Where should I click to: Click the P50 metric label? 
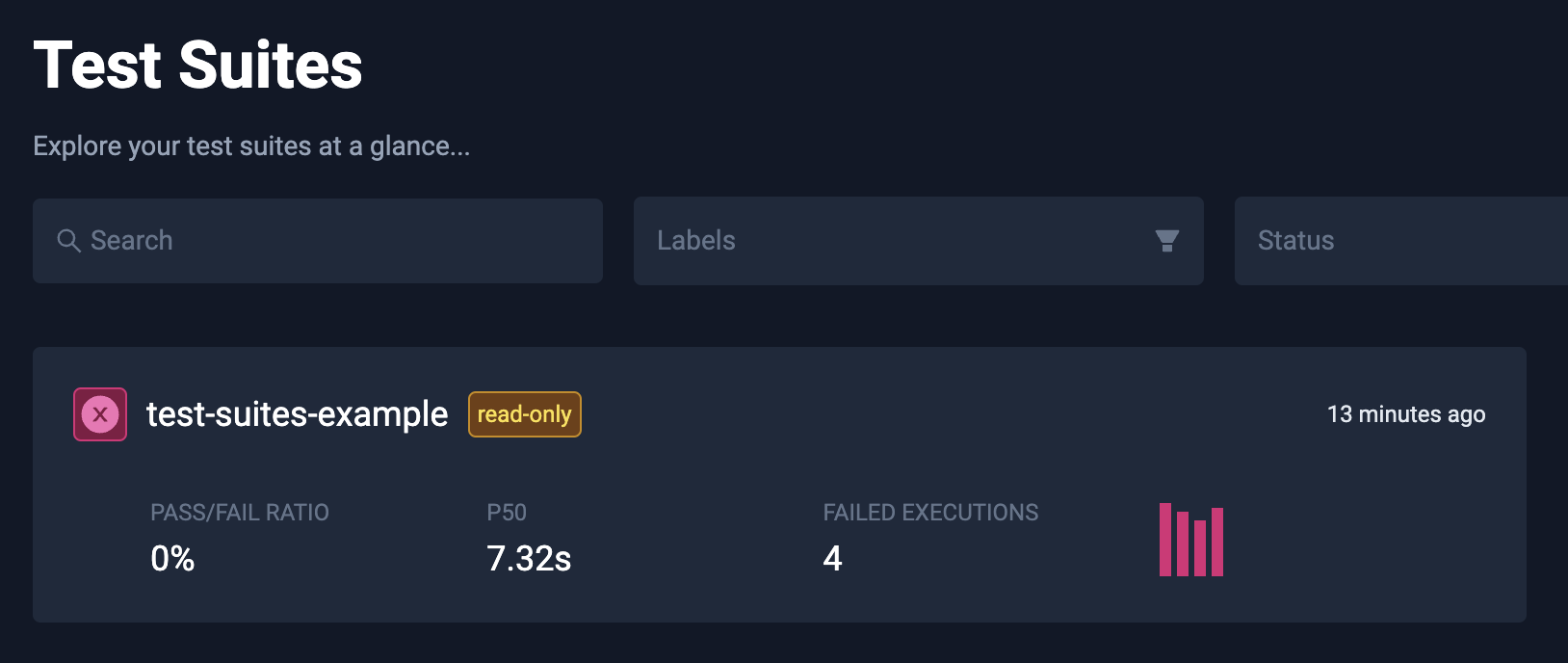[507, 513]
